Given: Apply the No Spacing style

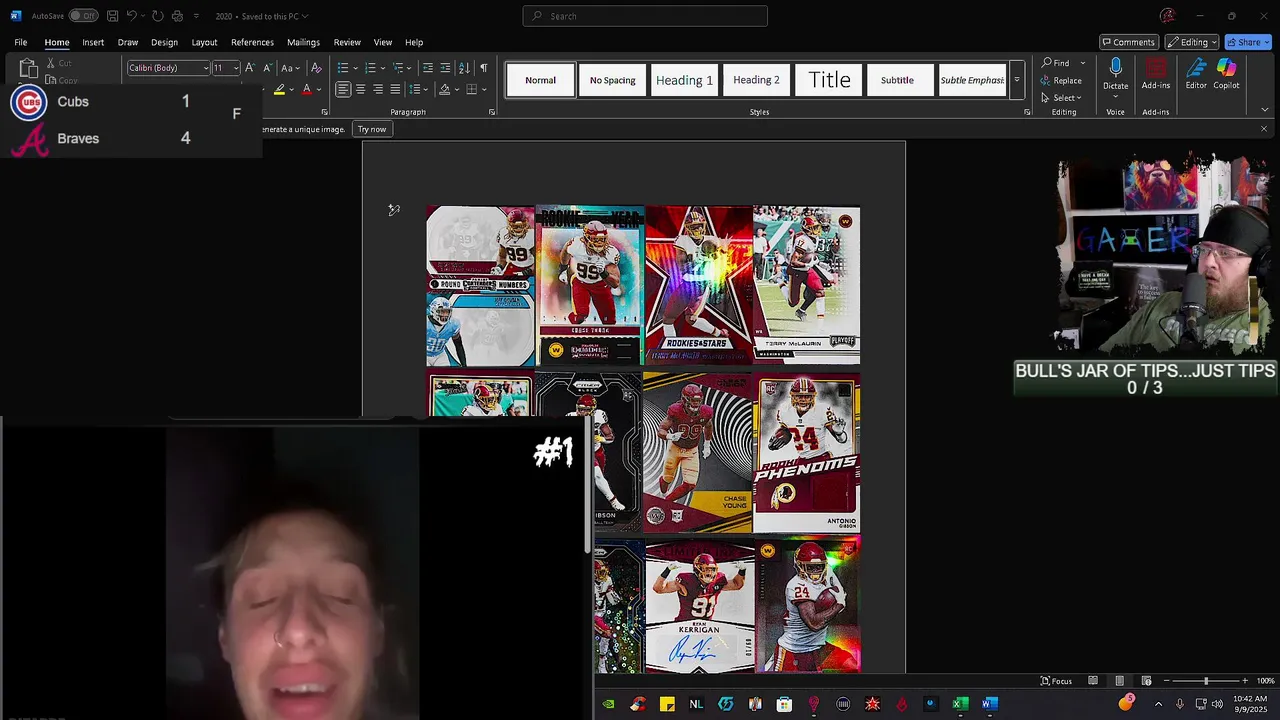Looking at the screenshot, I should (x=612, y=80).
